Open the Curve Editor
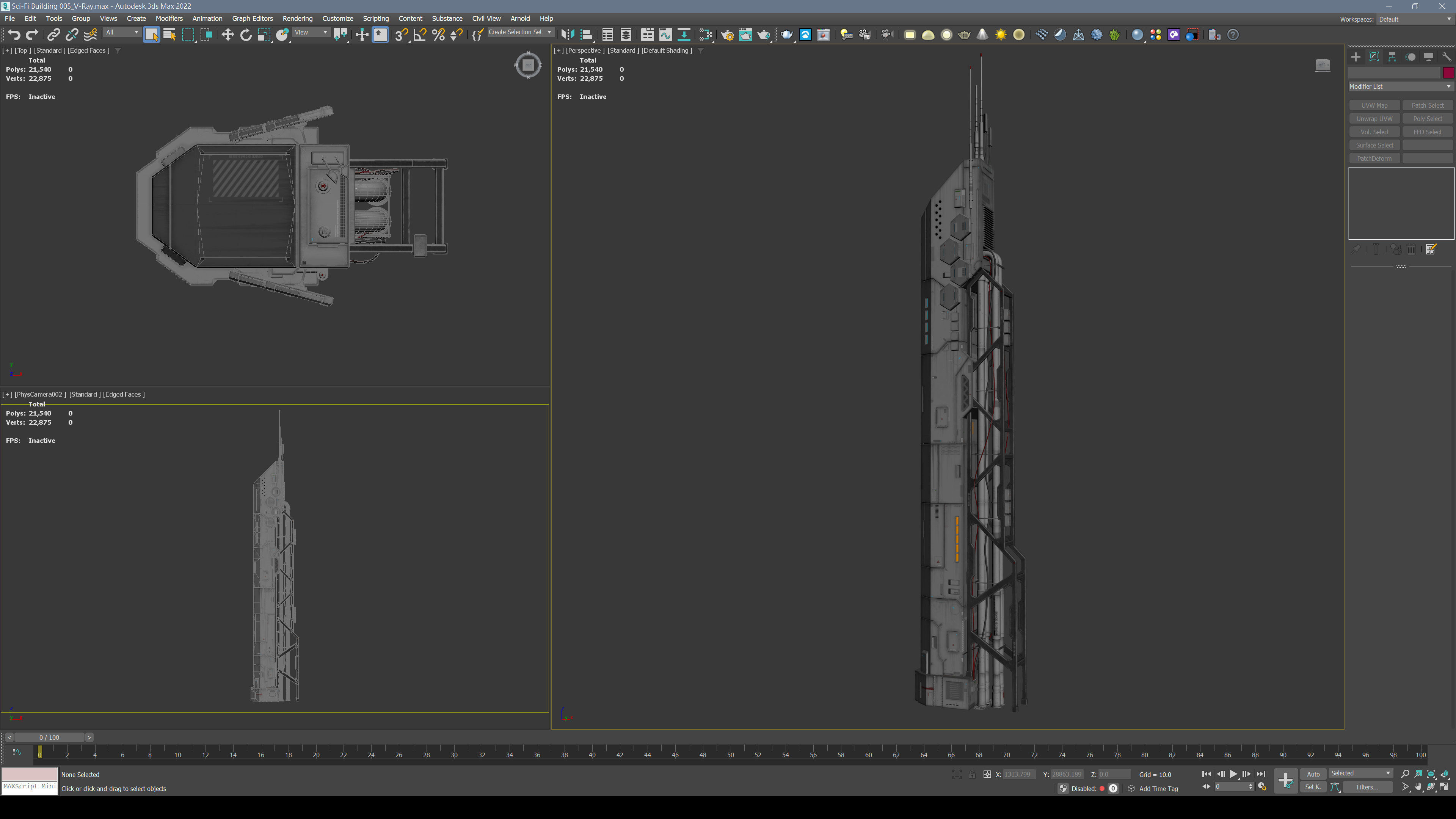The image size is (1456, 819). click(666, 35)
